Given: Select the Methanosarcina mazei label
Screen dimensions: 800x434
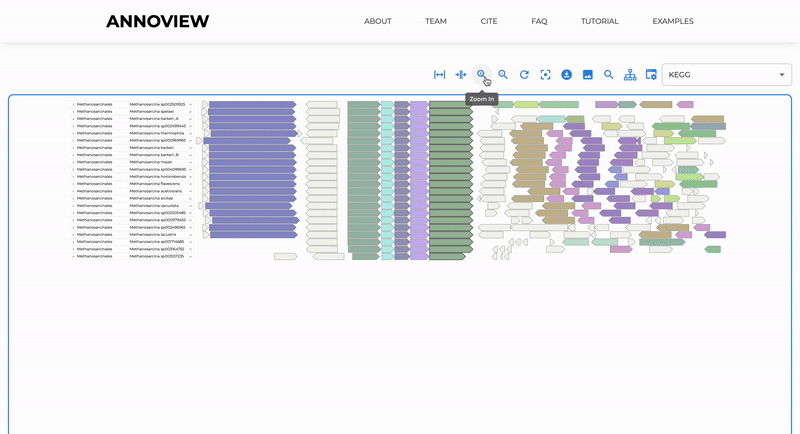Looking at the screenshot, I should pyautogui.click(x=151, y=162).
